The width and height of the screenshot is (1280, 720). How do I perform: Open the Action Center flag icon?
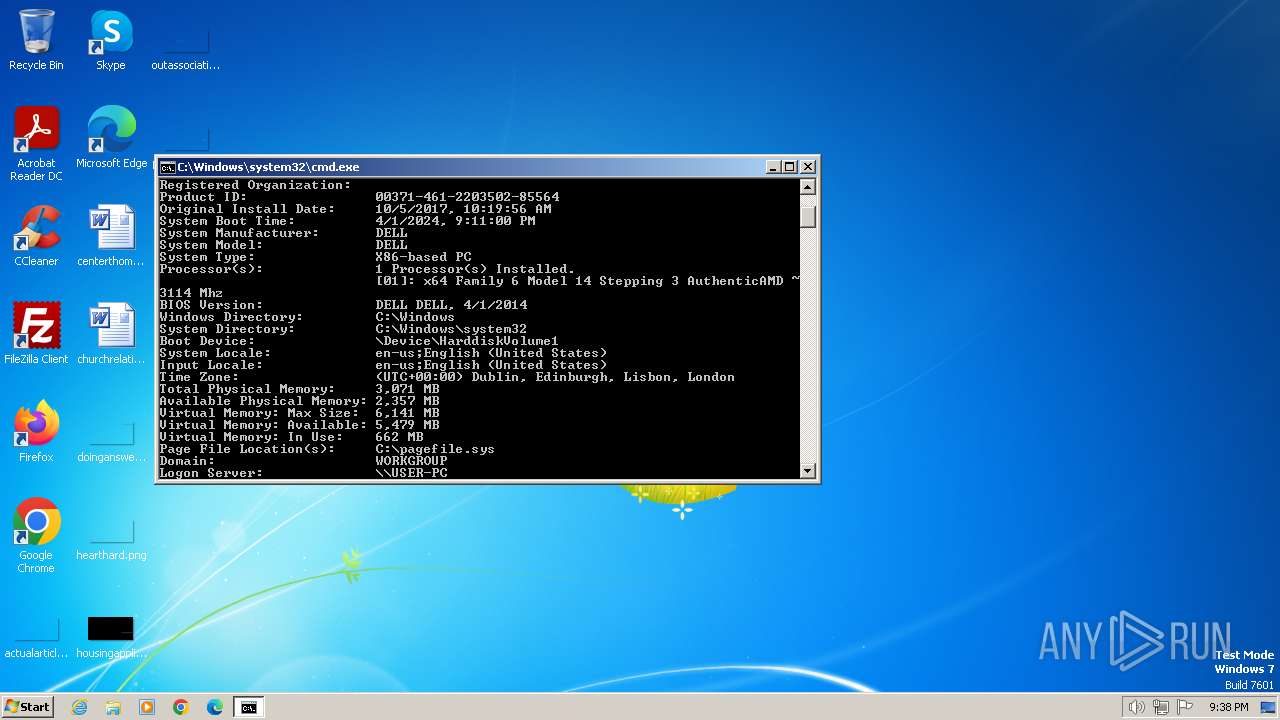[x=1186, y=707]
